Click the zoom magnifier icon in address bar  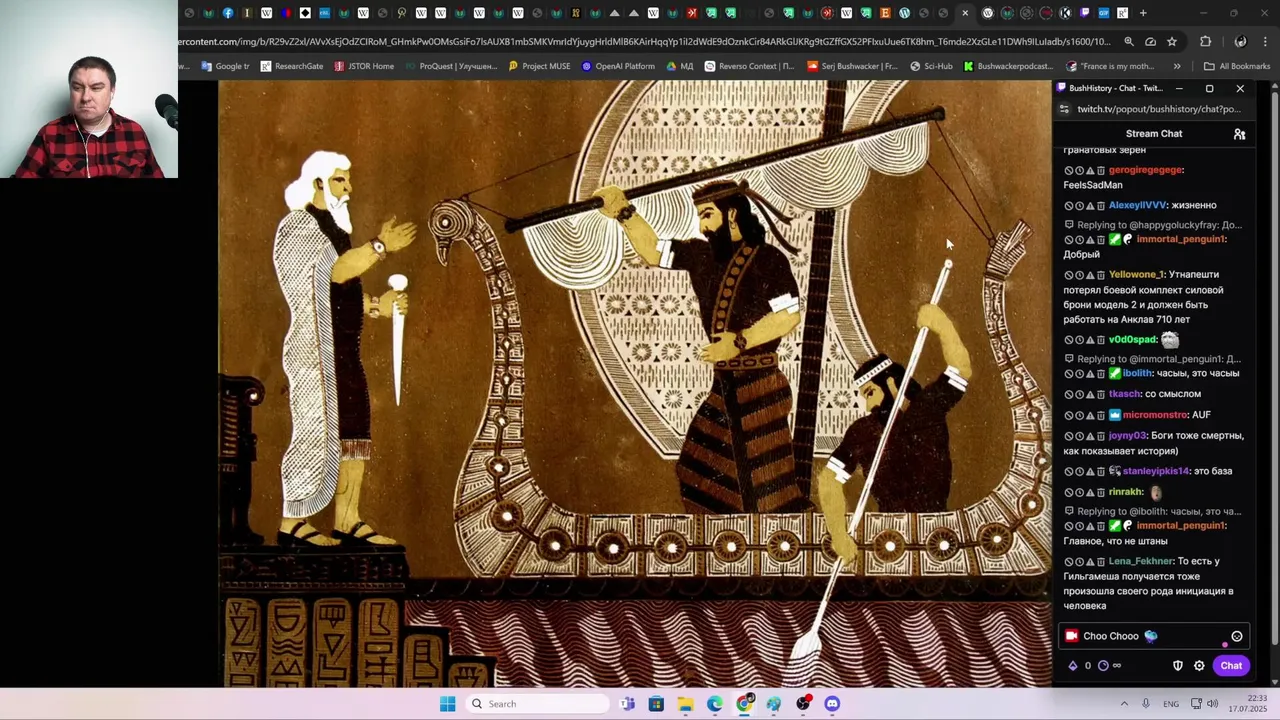[x=1129, y=42]
